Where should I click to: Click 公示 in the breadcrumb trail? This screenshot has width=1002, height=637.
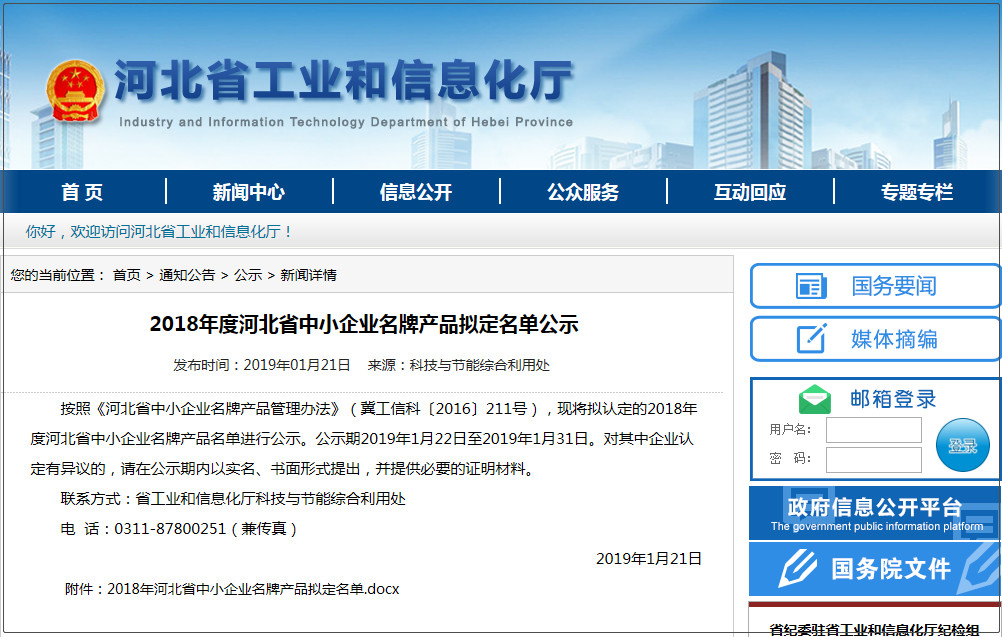point(248,275)
